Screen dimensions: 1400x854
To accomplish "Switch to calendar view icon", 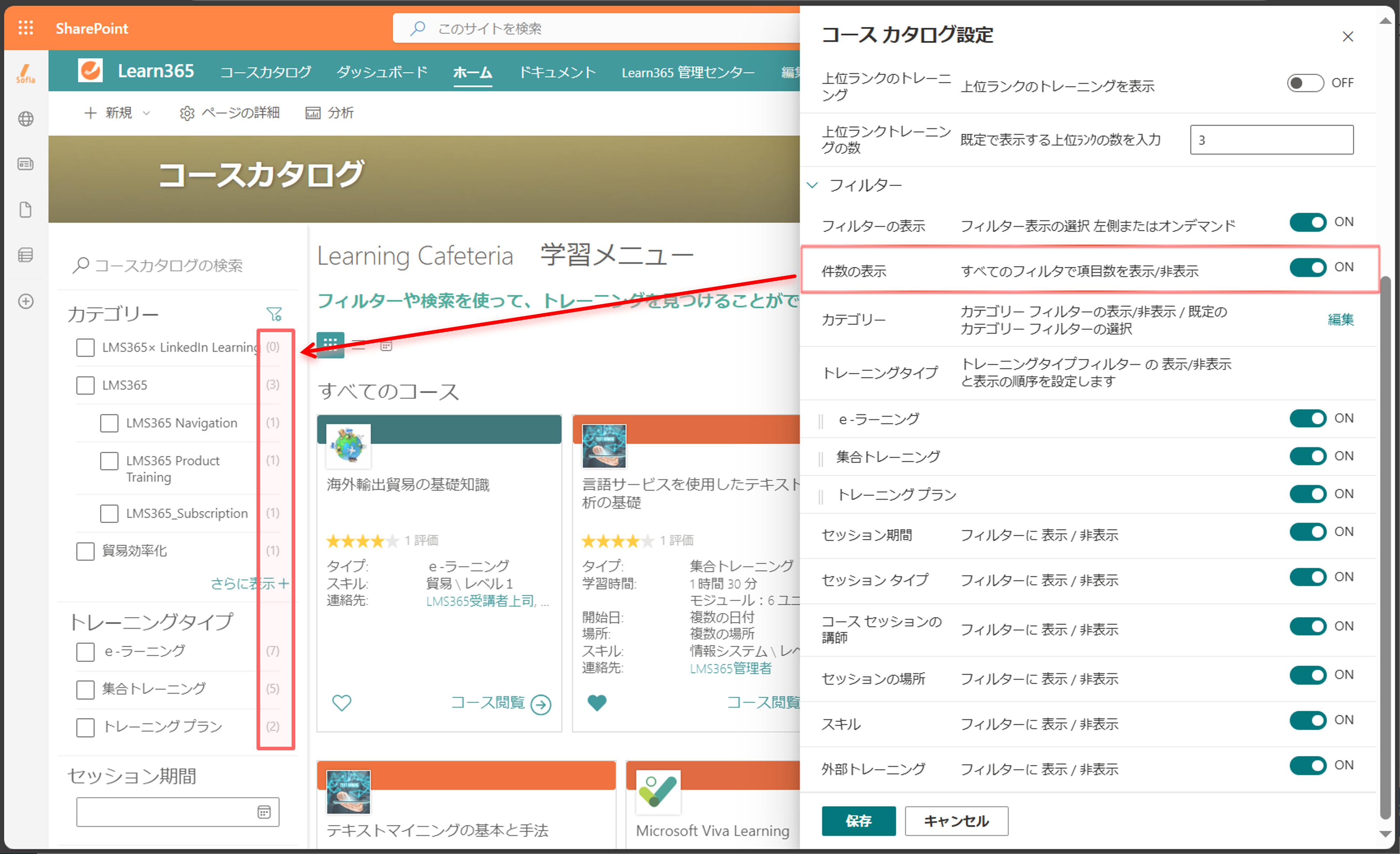I will (x=386, y=345).
